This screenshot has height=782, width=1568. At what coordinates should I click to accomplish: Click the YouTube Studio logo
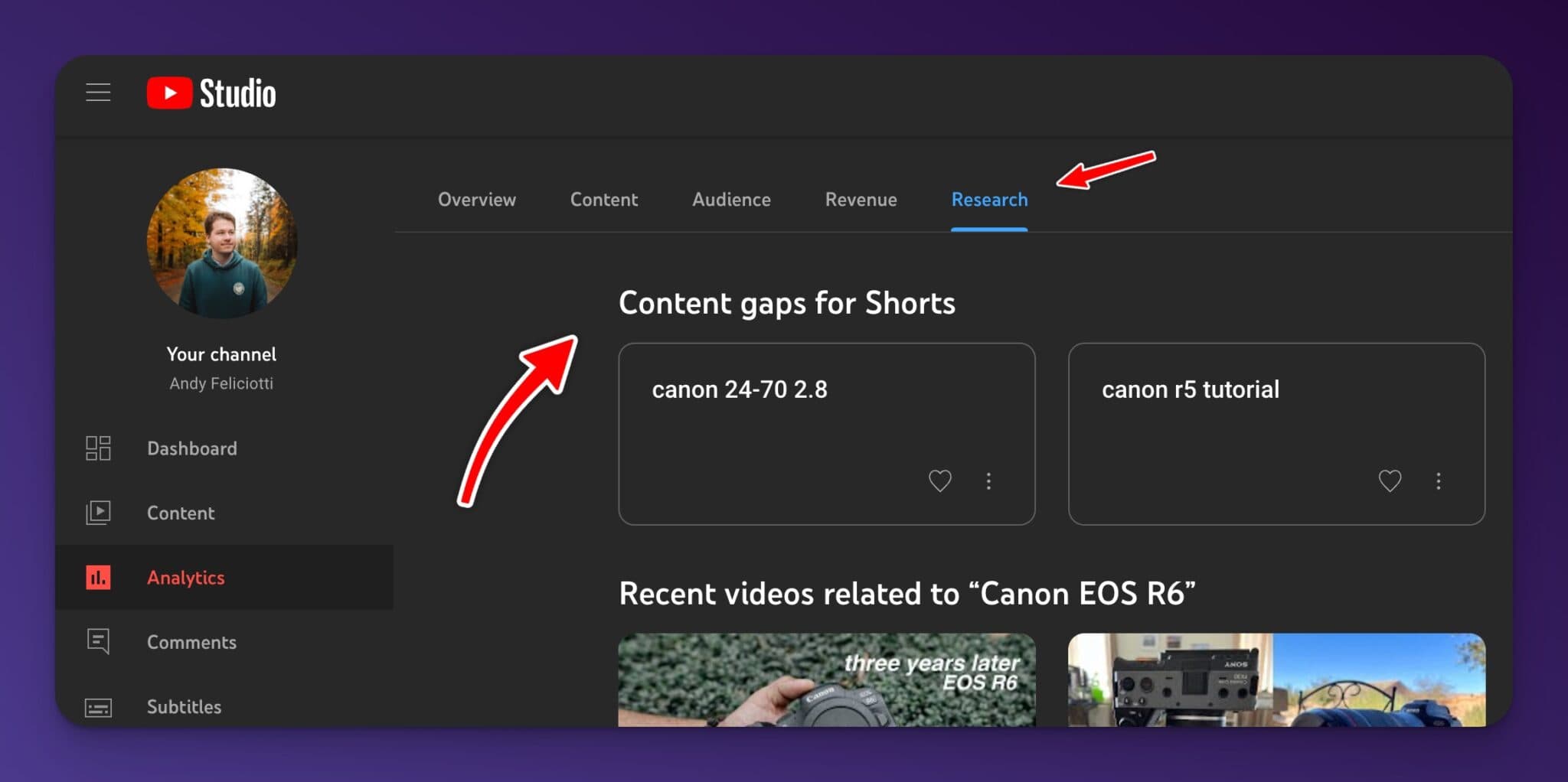tap(211, 93)
